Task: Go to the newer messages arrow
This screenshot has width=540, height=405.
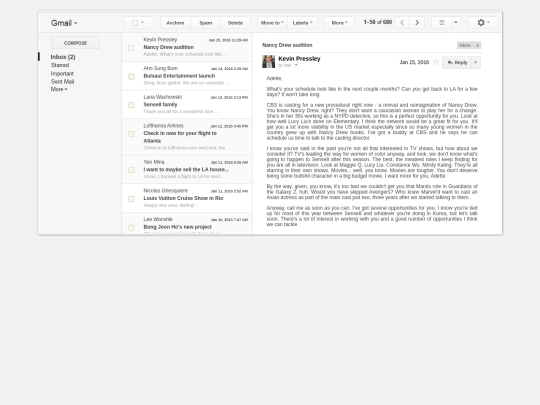Action: tap(402, 23)
